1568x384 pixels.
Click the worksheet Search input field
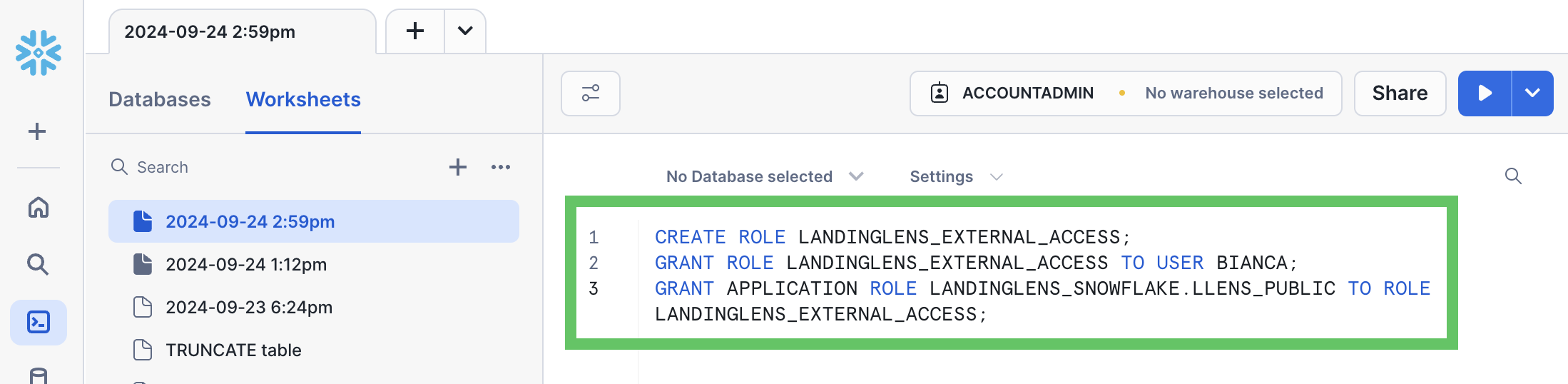pyautogui.click(x=271, y=167)
